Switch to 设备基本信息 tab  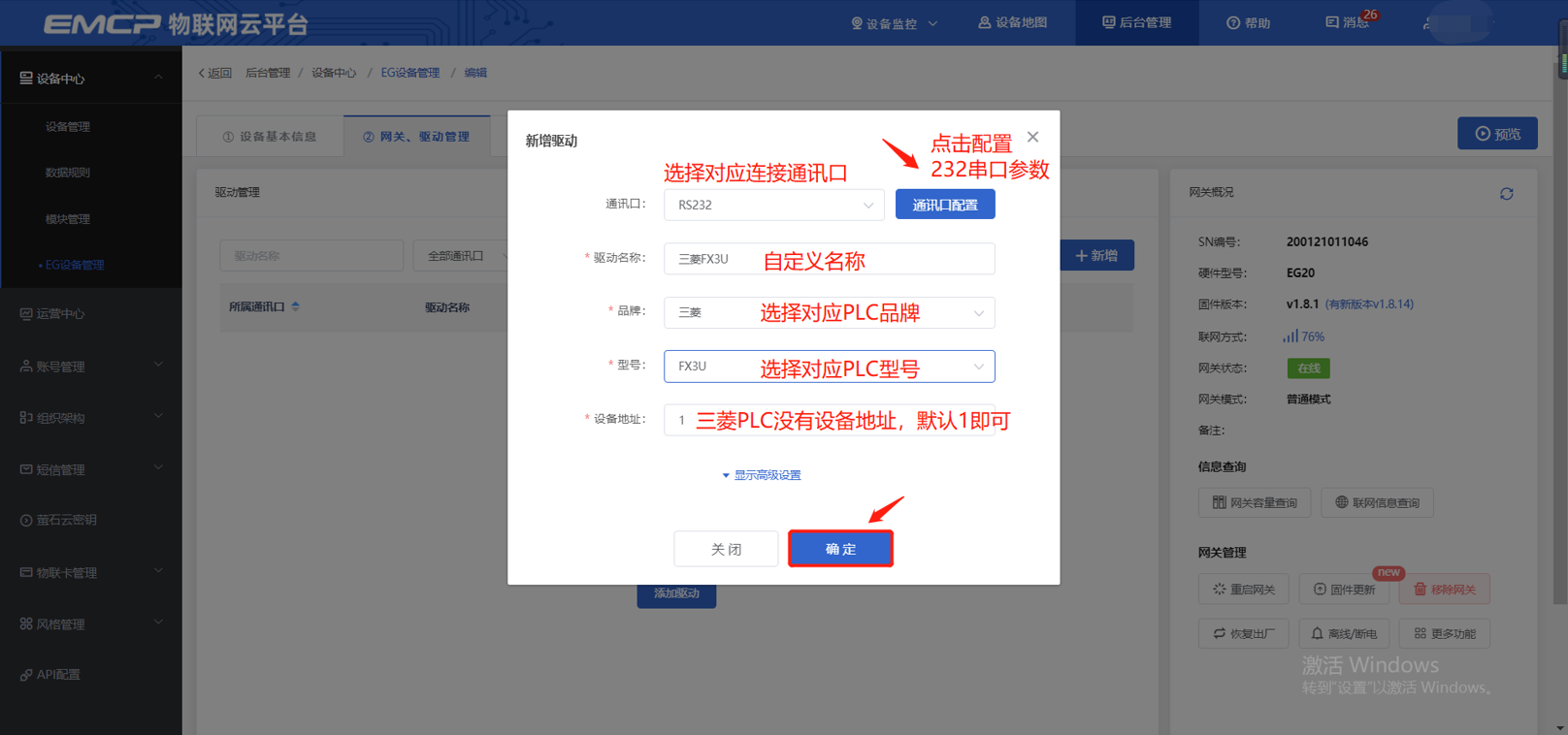pyautogui.click(x=270, y=137)
